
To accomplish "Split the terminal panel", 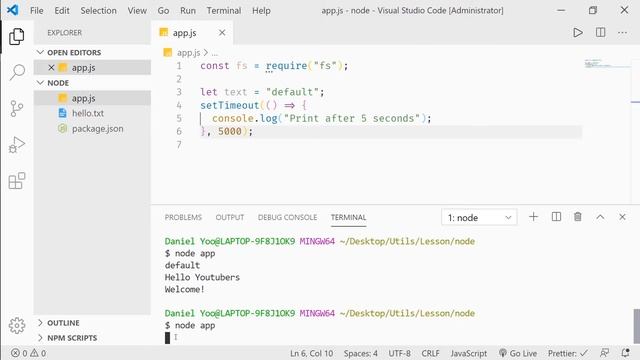I will (556, 217).
